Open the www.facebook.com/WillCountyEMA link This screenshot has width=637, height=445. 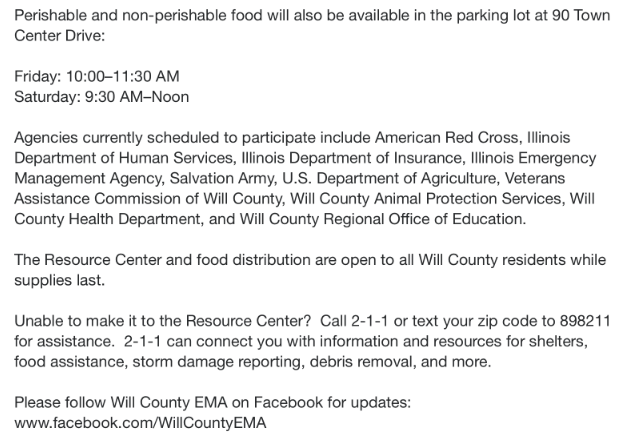click(140, 423)
